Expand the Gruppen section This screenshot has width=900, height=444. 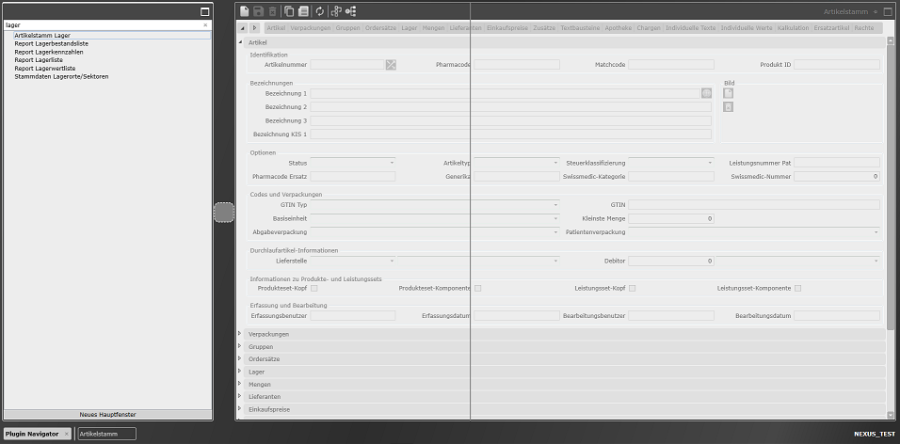pos(240,346)
